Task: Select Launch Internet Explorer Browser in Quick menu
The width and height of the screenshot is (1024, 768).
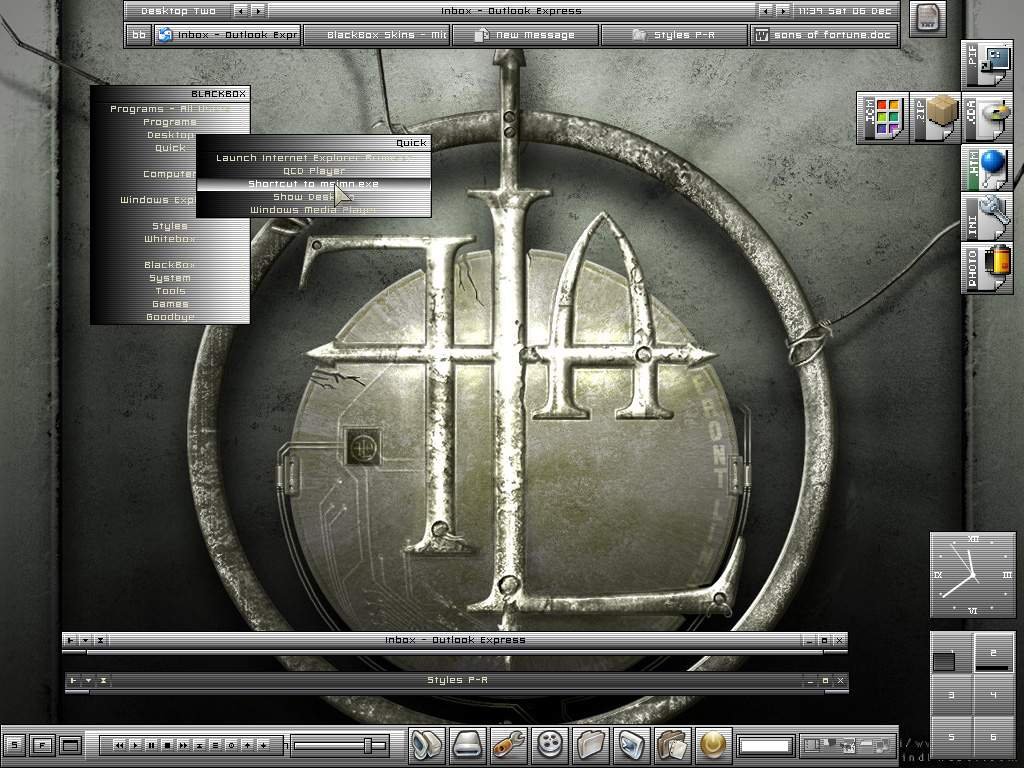Action: pyautogui.click(x=313, y=158)
